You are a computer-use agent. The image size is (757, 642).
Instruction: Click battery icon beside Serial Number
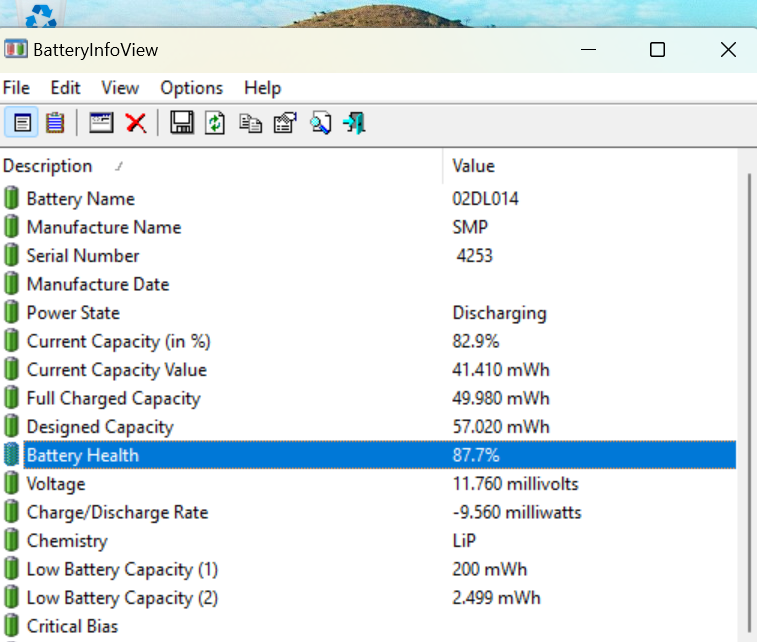pyautogui.click(x=12, y=255)
